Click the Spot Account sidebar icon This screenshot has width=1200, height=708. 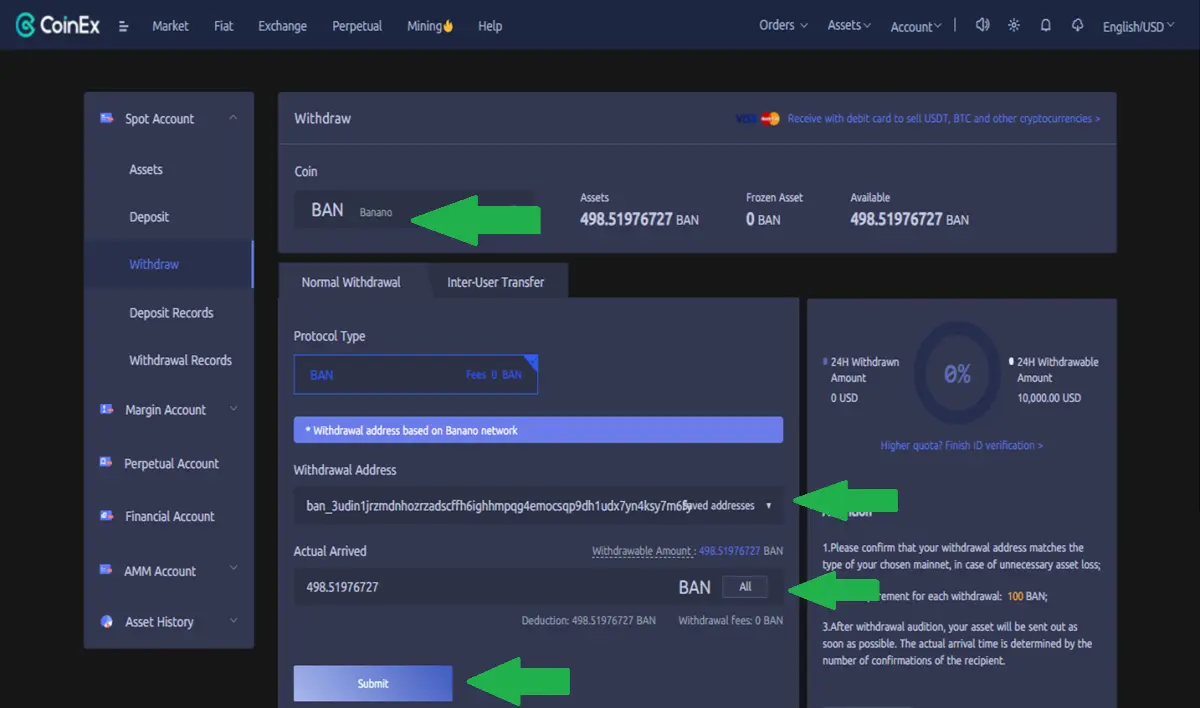coord(107,118)
